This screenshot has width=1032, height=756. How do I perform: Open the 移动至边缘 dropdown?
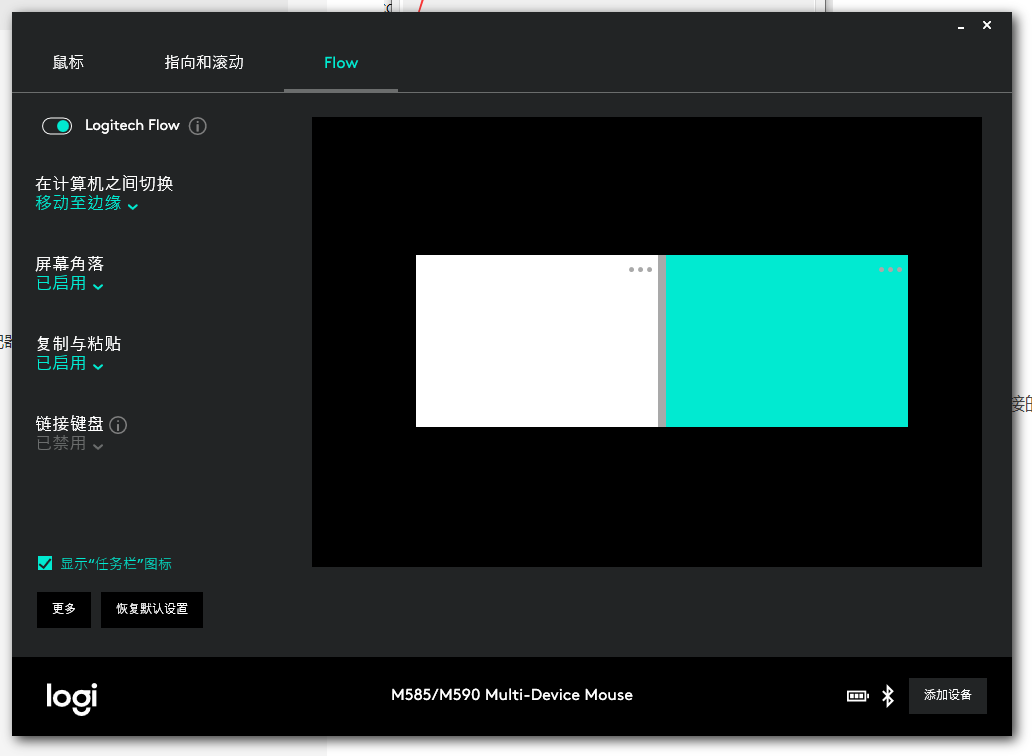(87, 202)
